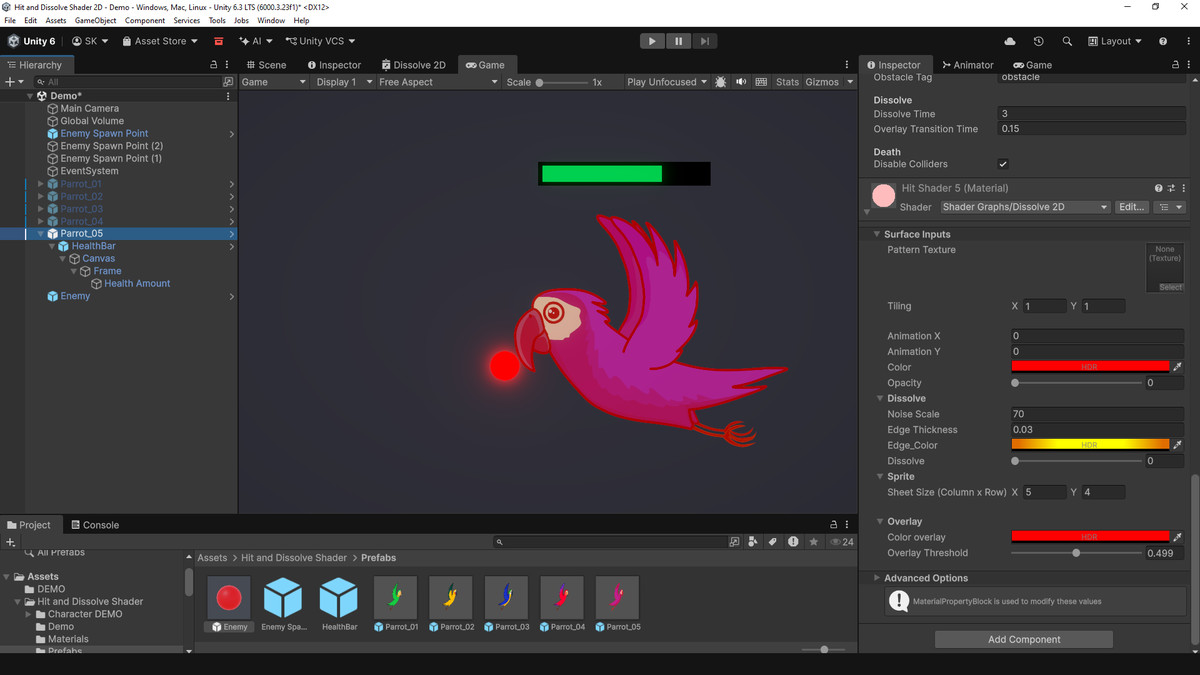Expand Parrot_01 in the Hierarchy
This screenshot has height=675, width=1200.
[x=41, y=184]
